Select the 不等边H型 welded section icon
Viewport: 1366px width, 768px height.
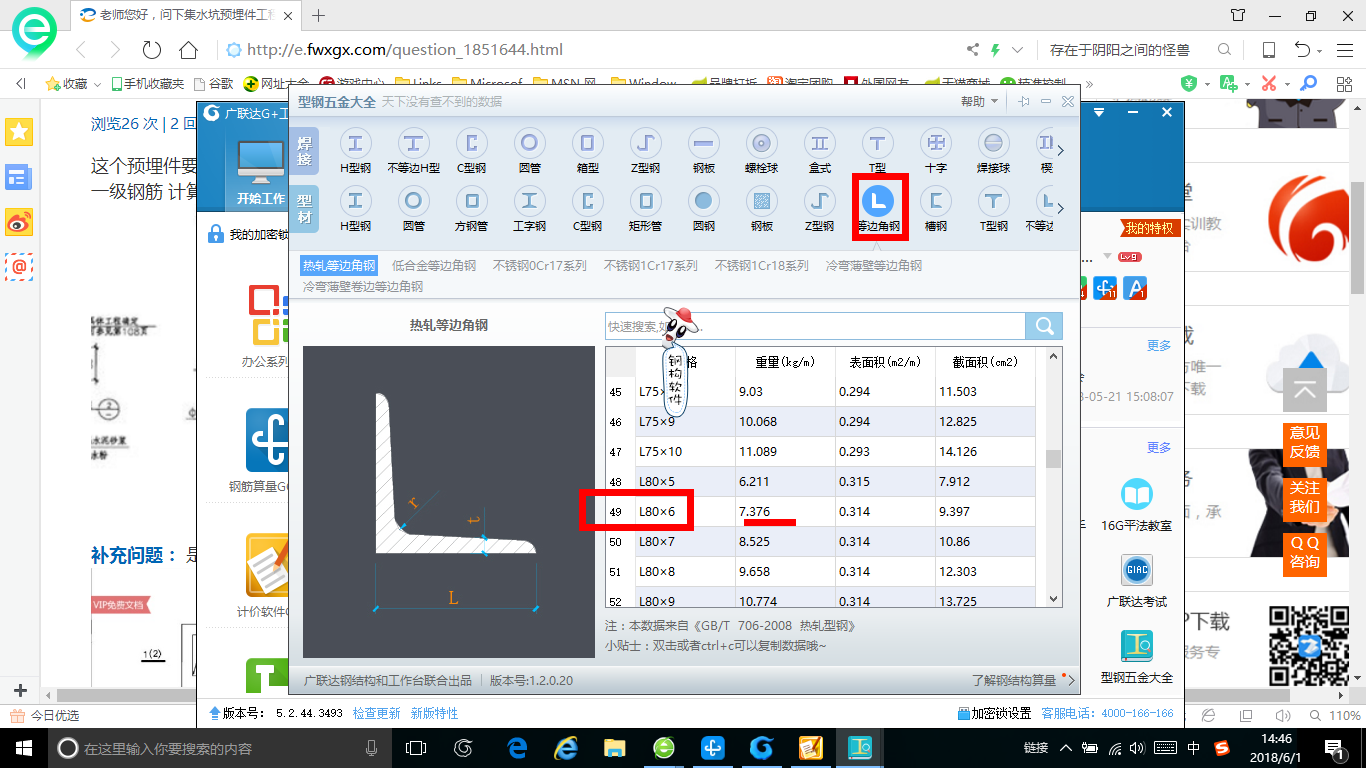(x=413, y=151)
